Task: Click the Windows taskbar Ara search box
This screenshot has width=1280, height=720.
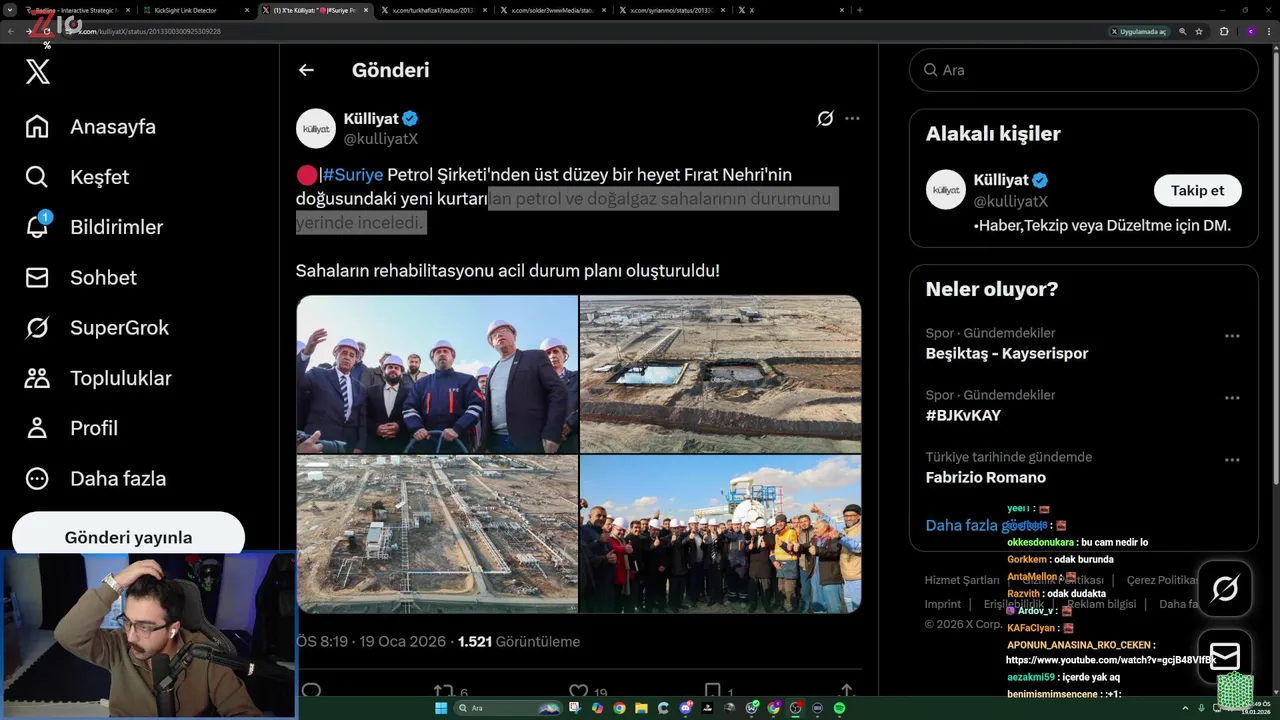Action: [x=507, y=708]
